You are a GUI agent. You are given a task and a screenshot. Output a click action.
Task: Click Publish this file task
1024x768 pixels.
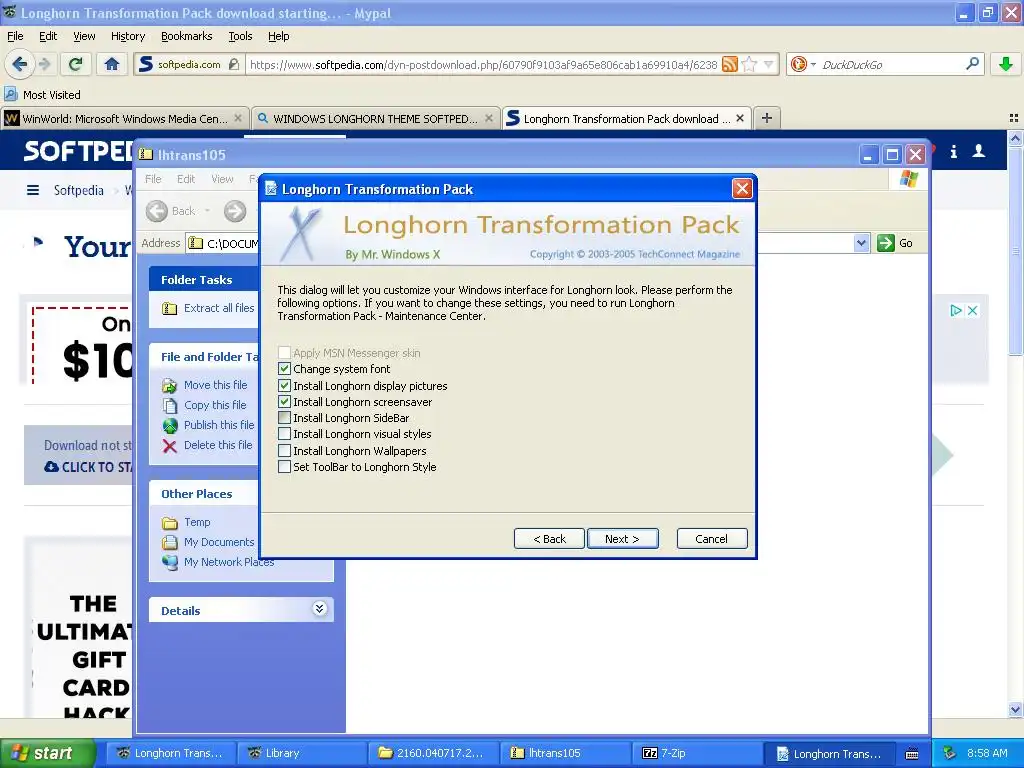[x=219, y=424]
